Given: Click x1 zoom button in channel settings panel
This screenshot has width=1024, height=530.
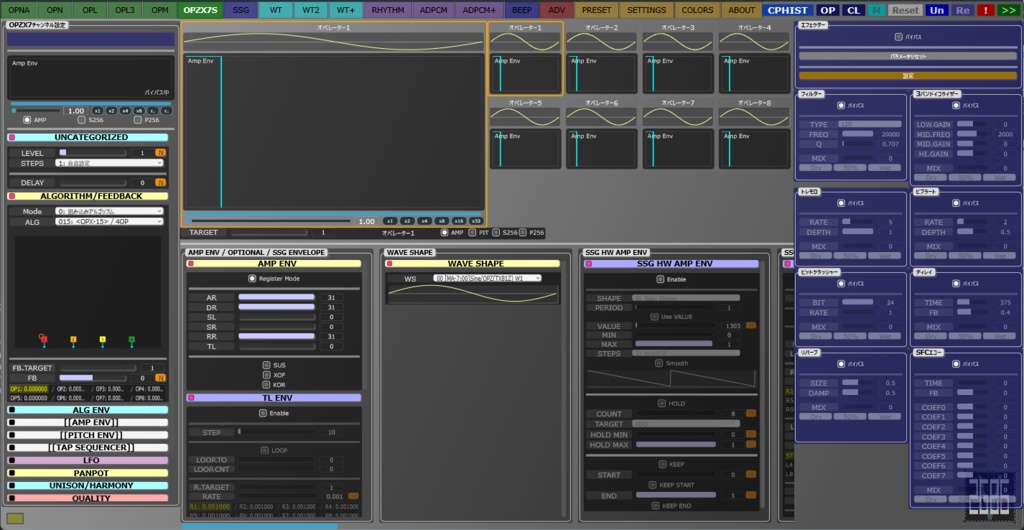Looking at the screenshot, I should point(97,111).
